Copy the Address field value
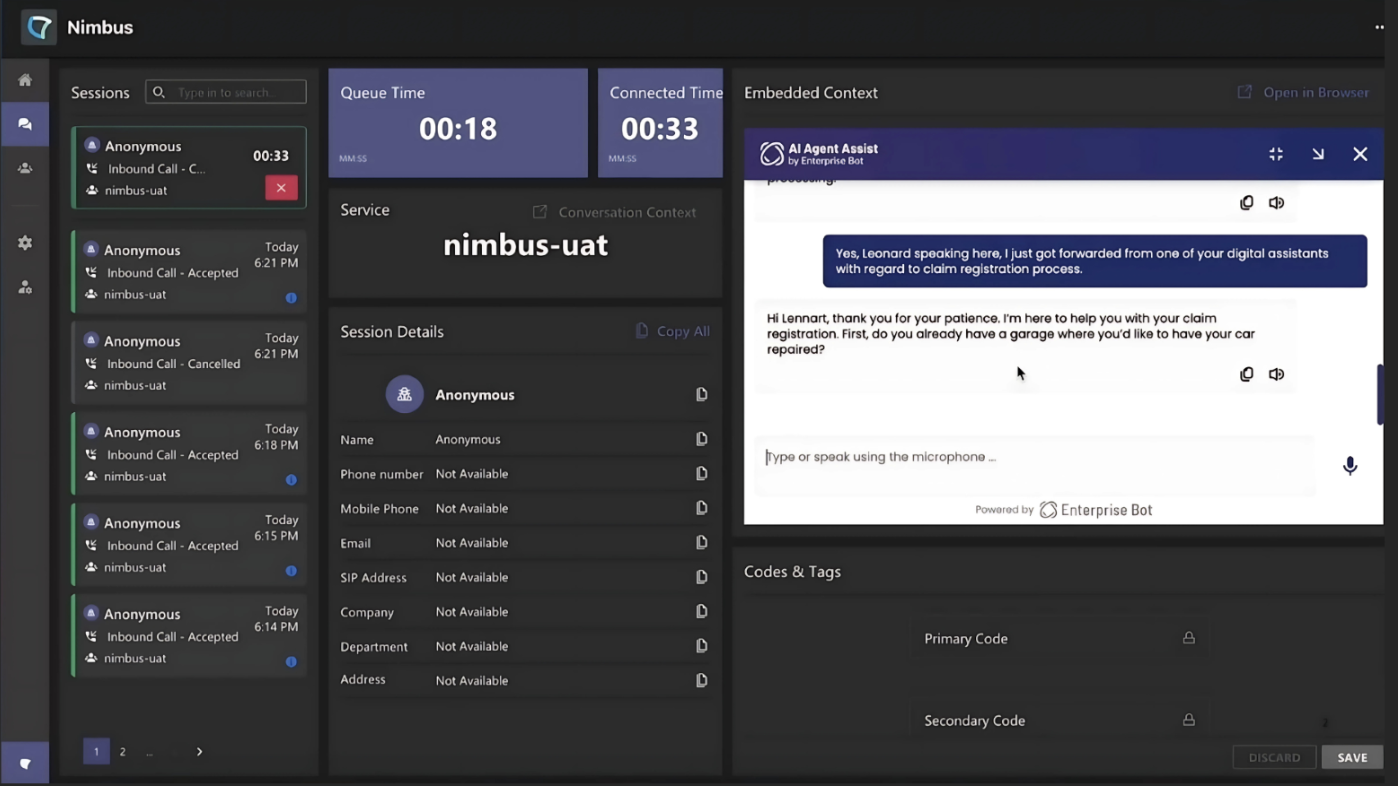This screenshot has height=786, width=1398. tap(702, 680)
